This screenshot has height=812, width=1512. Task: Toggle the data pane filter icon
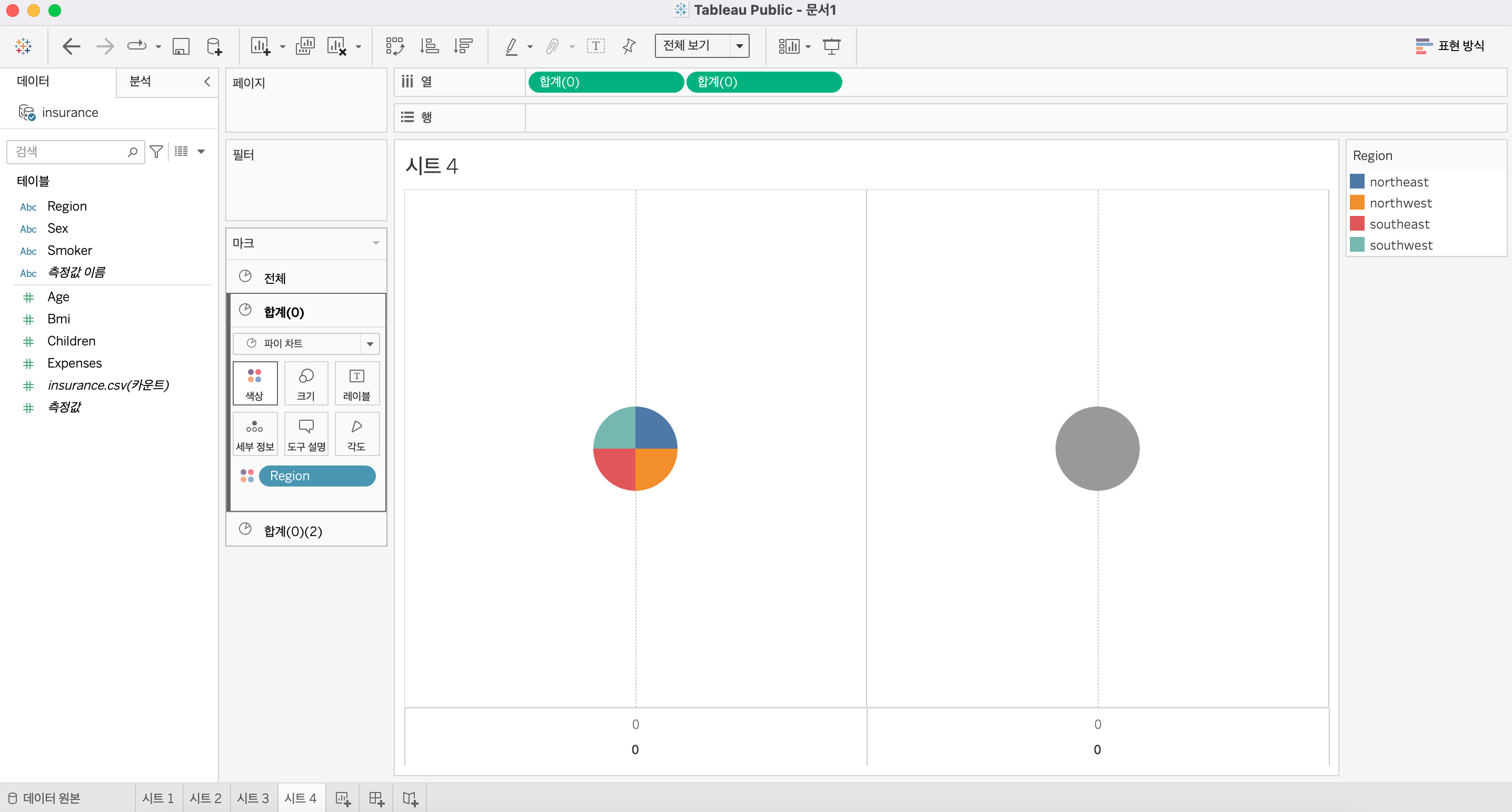(x=156, y=152)
